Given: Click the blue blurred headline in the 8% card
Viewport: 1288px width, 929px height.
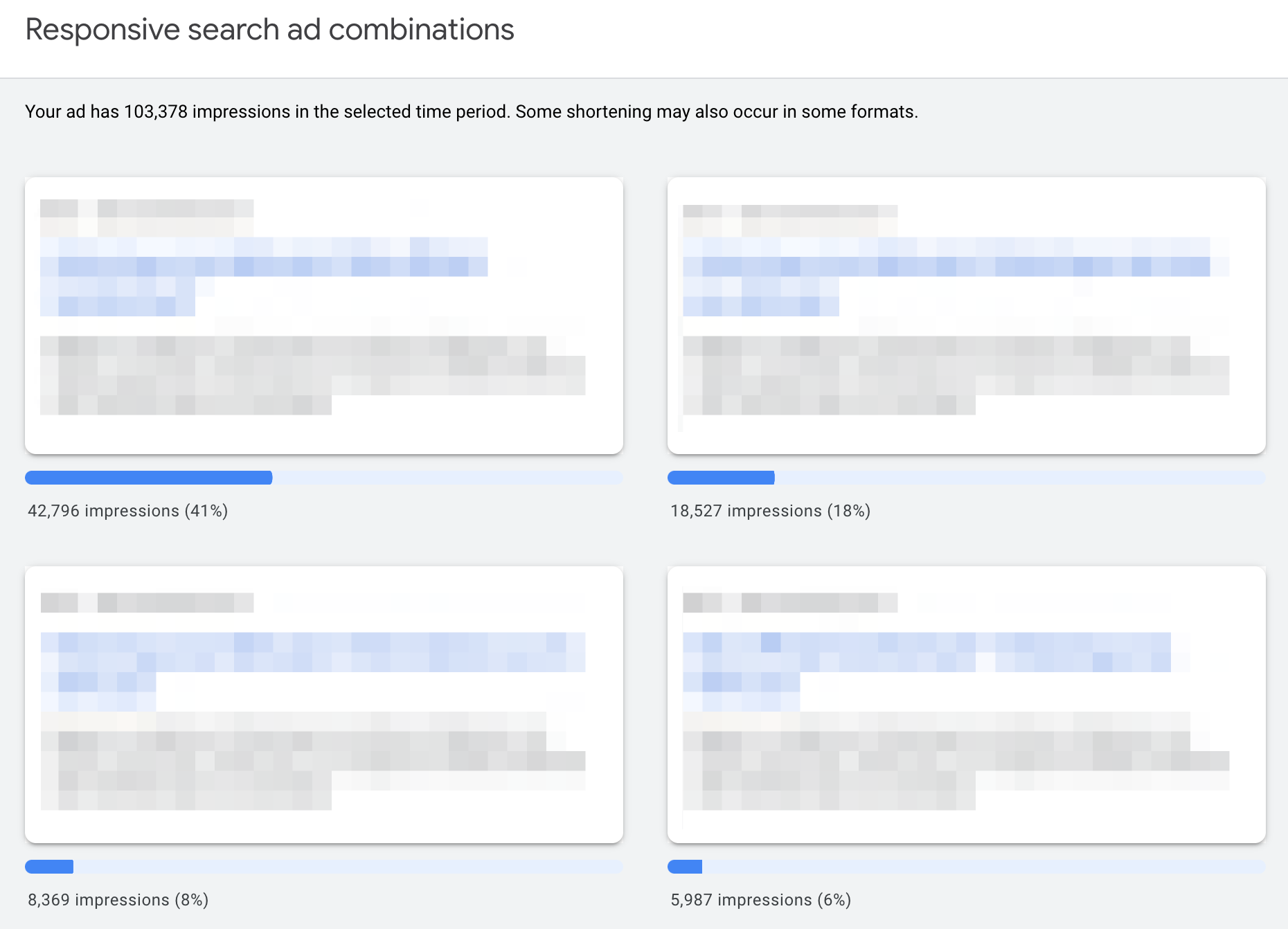Looking at the screenshot, I should pyautogui.click(x=313, y=671).
